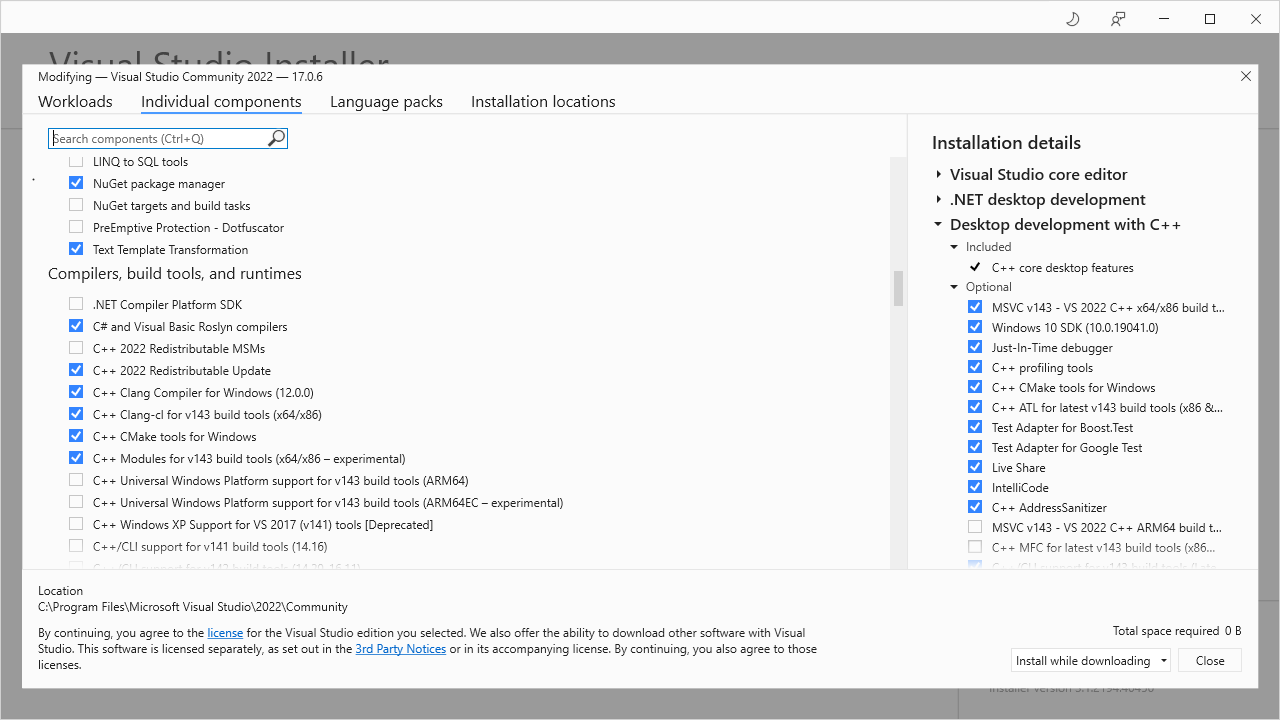Uncheck MSVC v143 x64/x86 build tools option

pos(975,307)
